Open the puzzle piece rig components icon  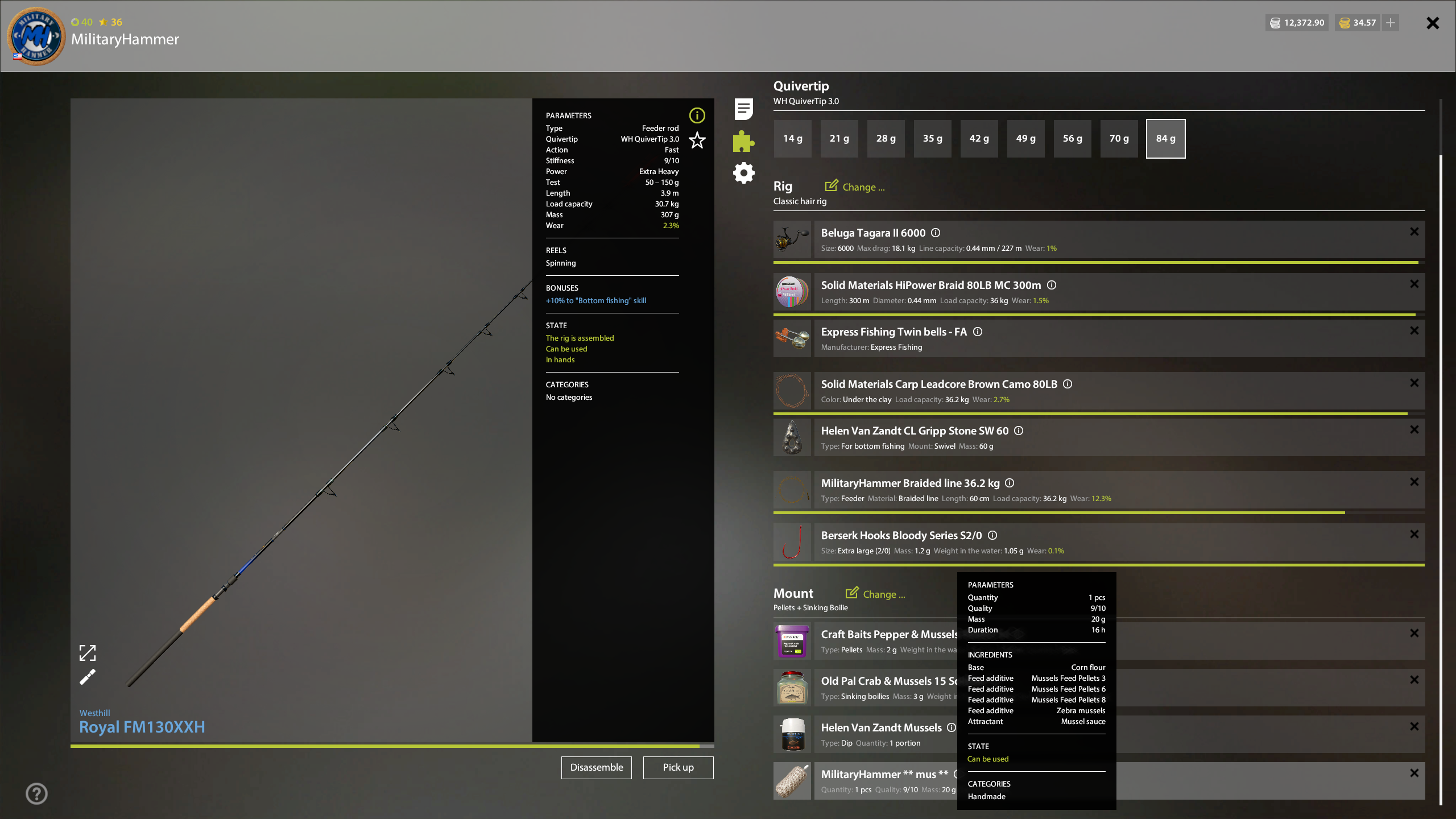(743, 141)
